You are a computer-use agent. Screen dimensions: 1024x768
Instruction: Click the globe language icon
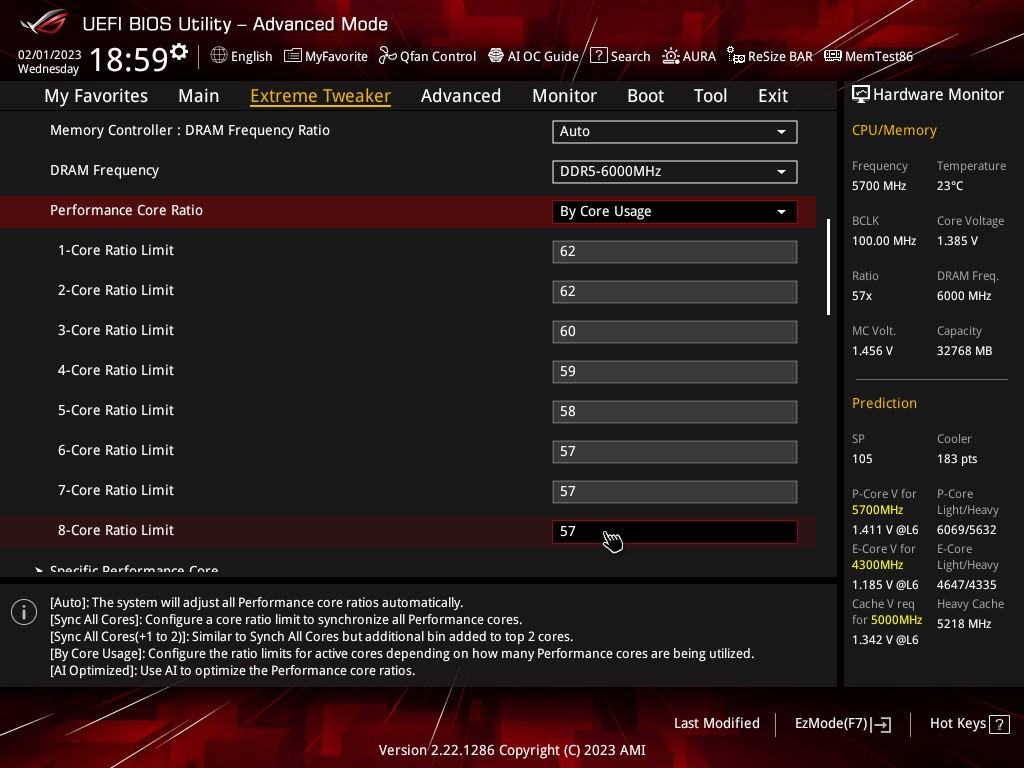click(219, 56)
